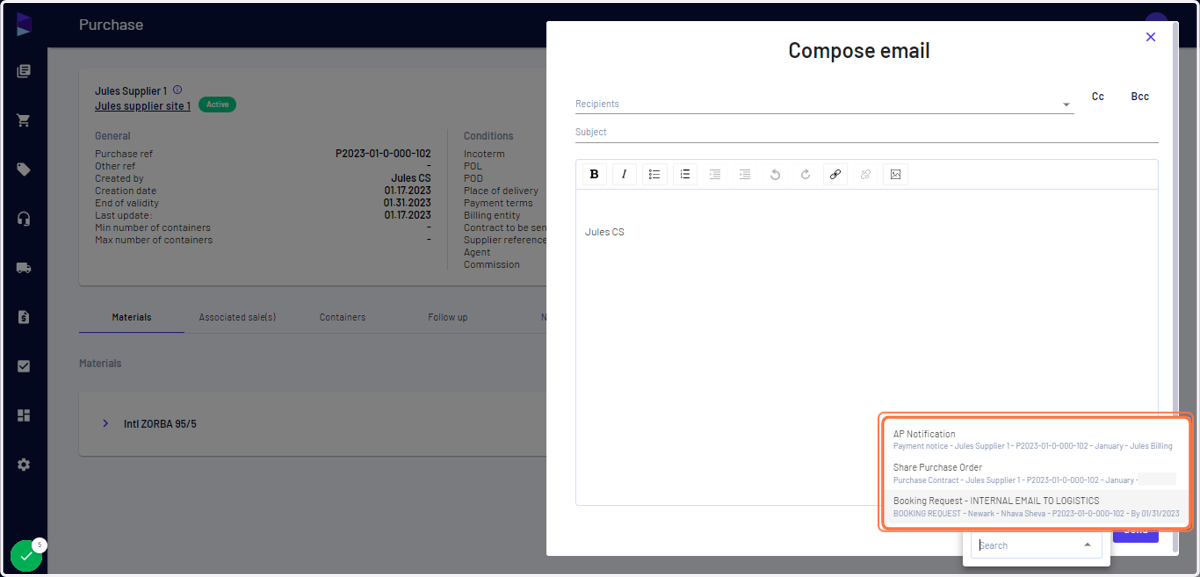Click the Subject input field

coord(866,132)
